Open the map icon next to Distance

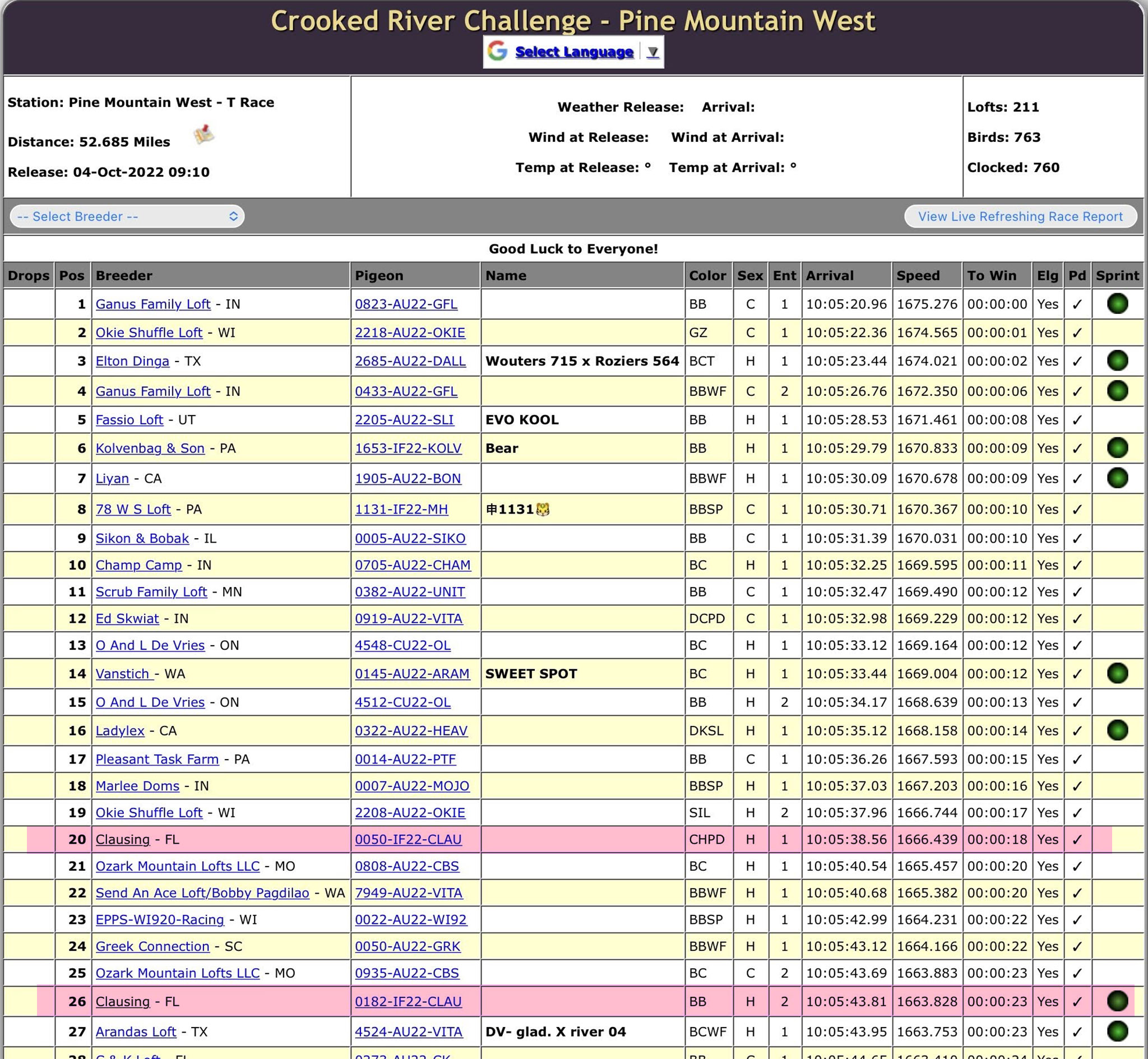pyautogui.click(x=203, y=135)
